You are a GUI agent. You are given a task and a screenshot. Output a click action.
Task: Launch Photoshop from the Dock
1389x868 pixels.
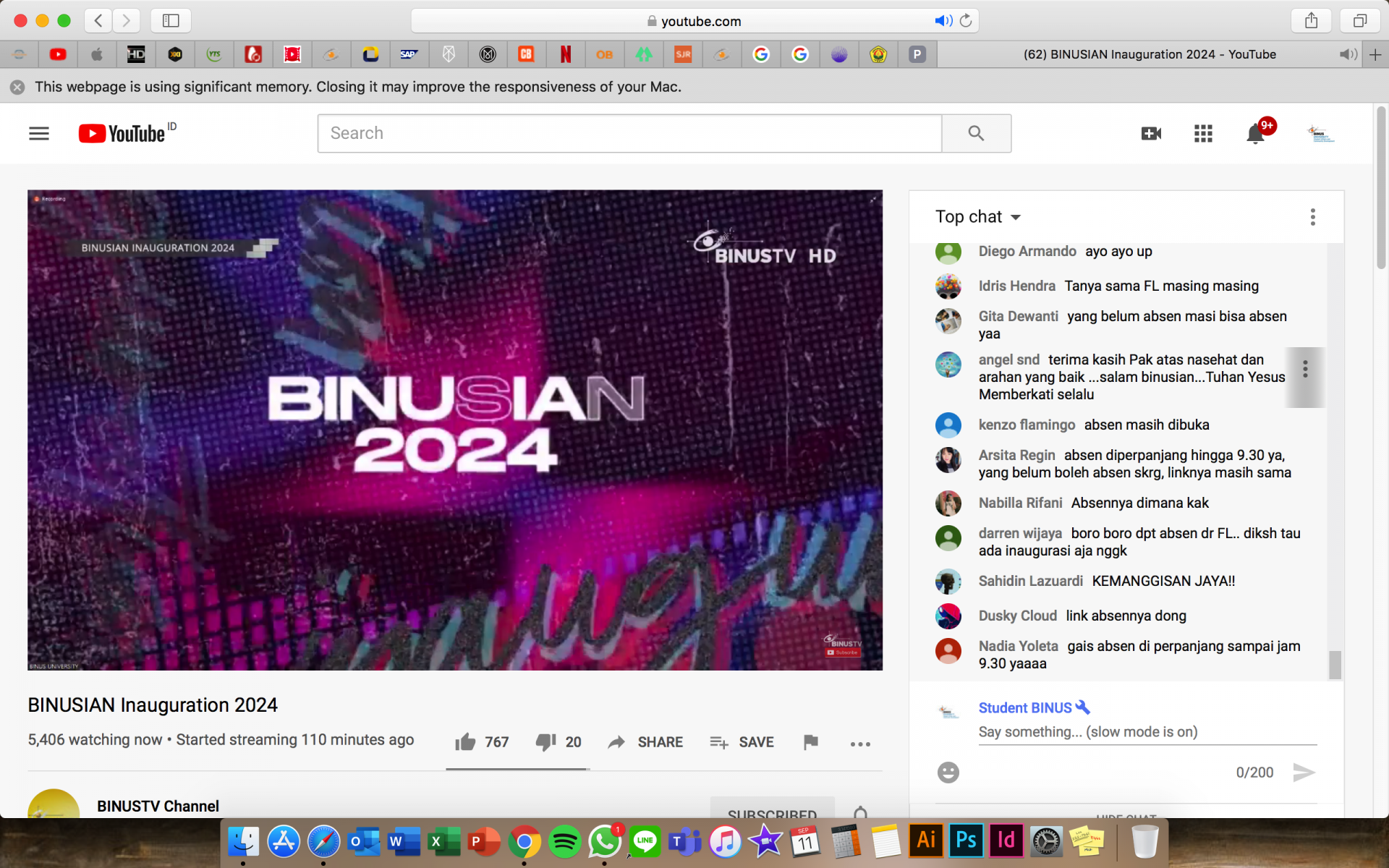966,841
